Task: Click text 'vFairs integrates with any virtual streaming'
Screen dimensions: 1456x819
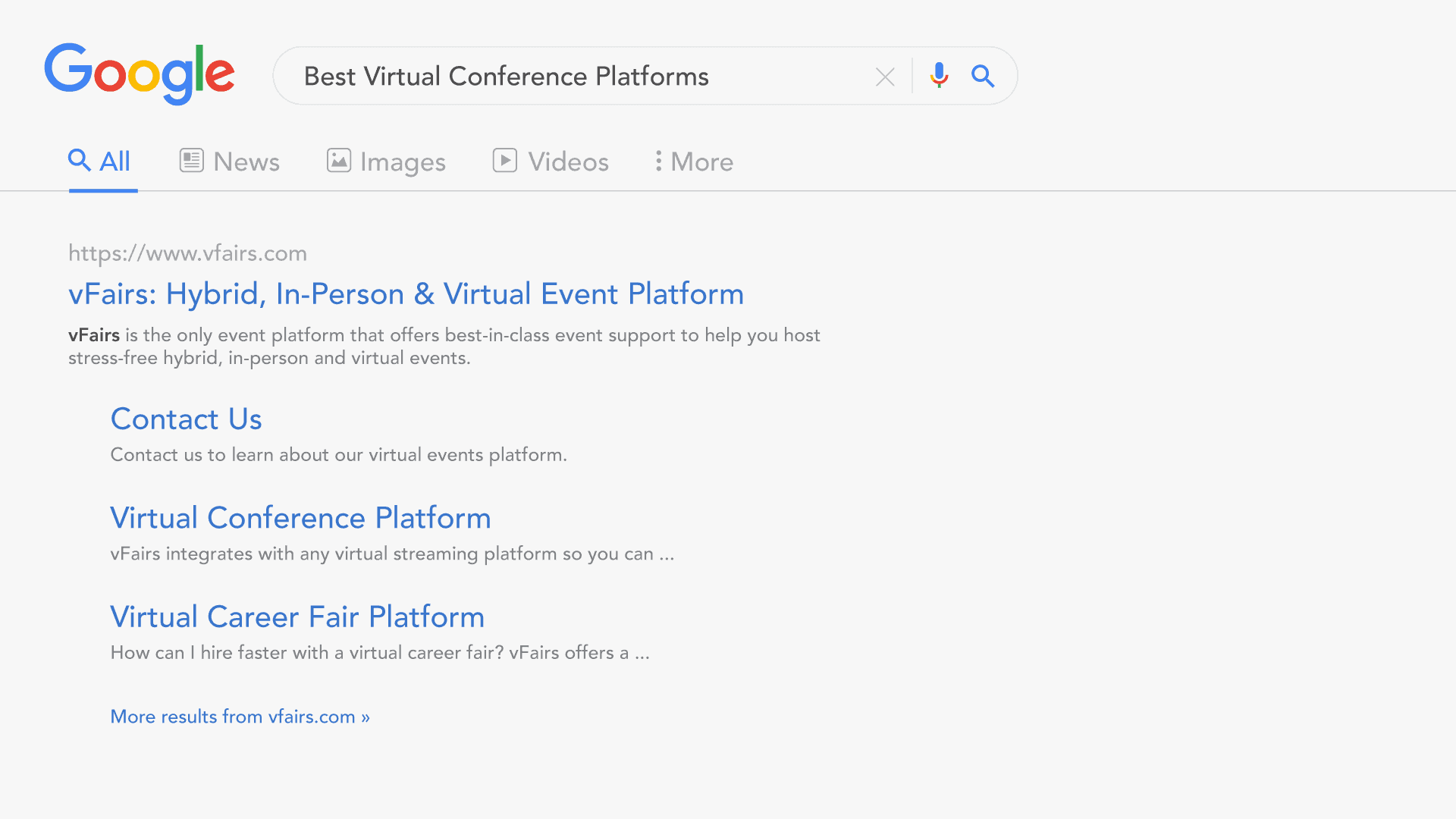Action: (294, 554)
